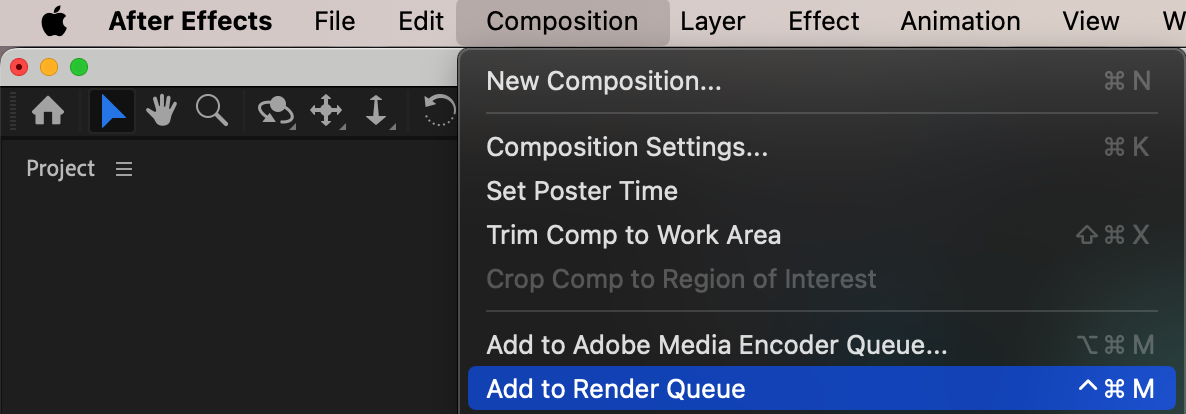Open the Effect menu
The height and width of the screenshot is (414, 1186).
822,22
